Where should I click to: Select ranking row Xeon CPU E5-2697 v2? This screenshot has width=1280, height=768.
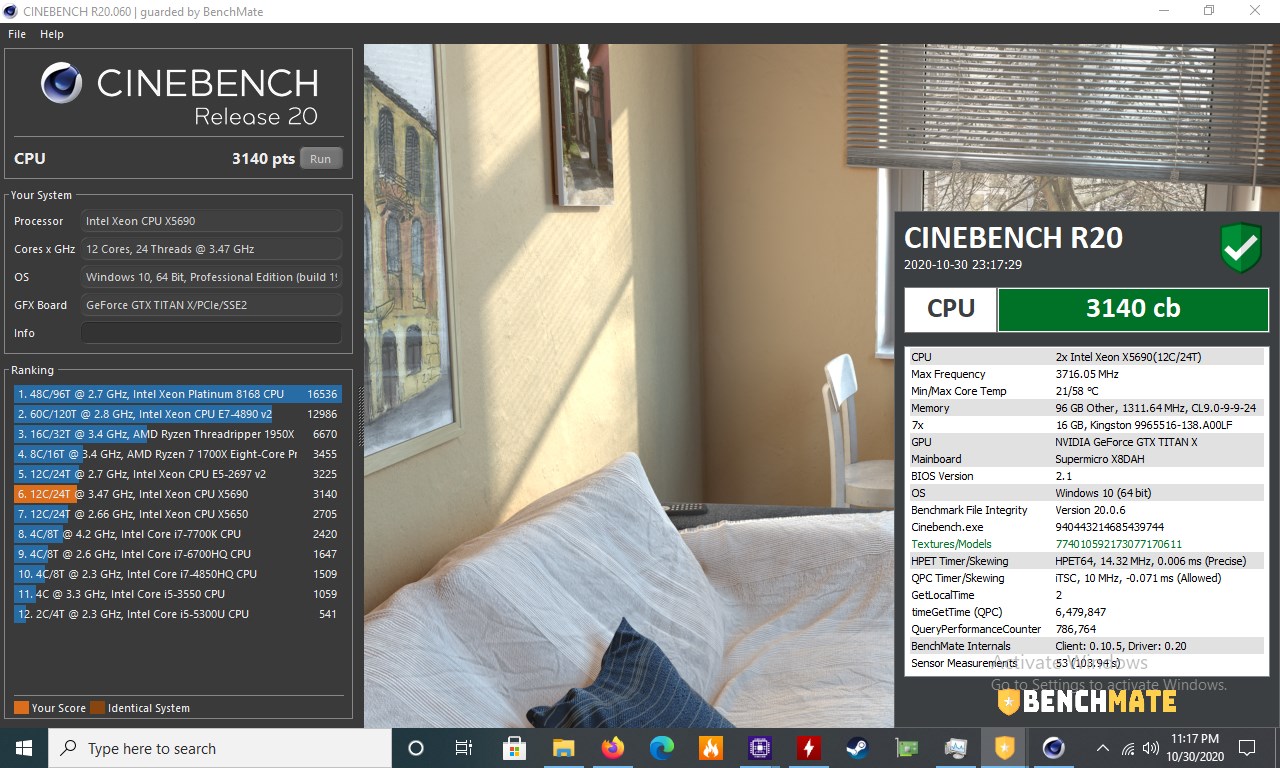(x=177, y=474)
